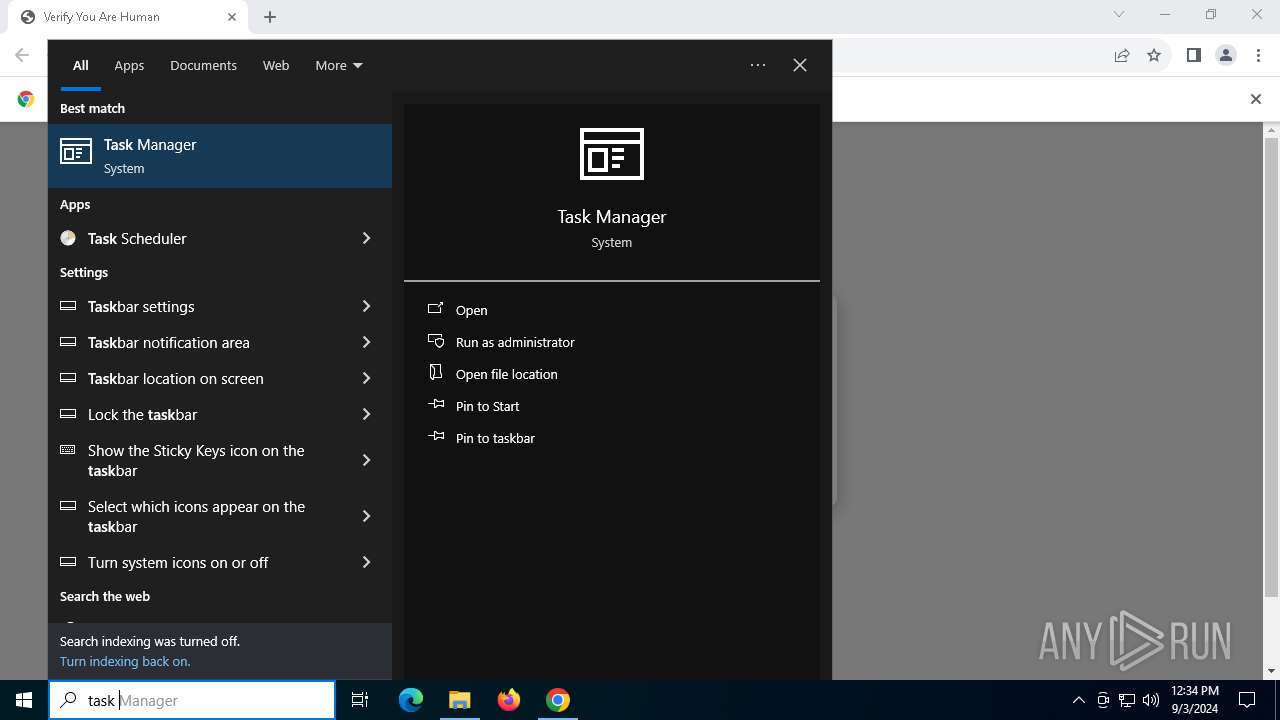Click the large Task Manager preview icon

pyautogui.click(x=612, y=154)
